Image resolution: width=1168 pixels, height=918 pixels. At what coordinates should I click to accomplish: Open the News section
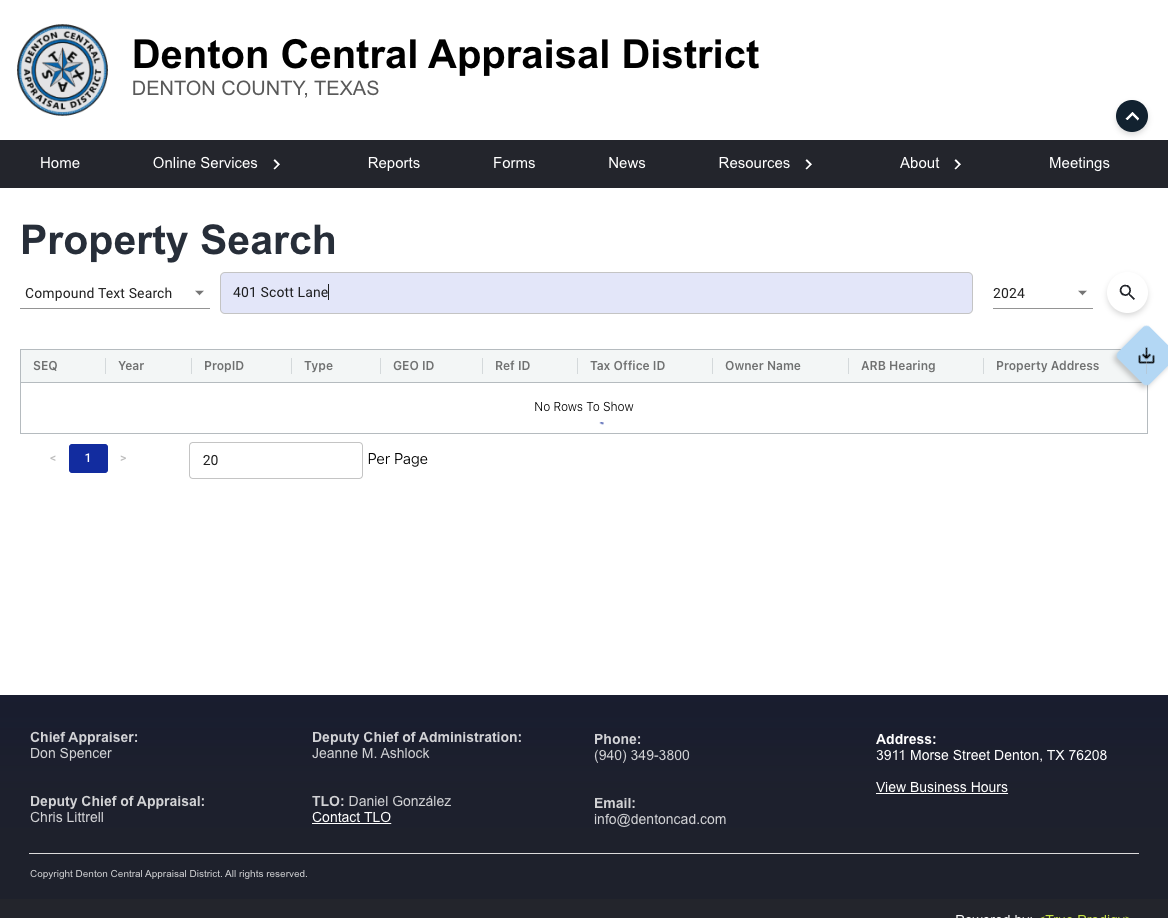[626, 163]
